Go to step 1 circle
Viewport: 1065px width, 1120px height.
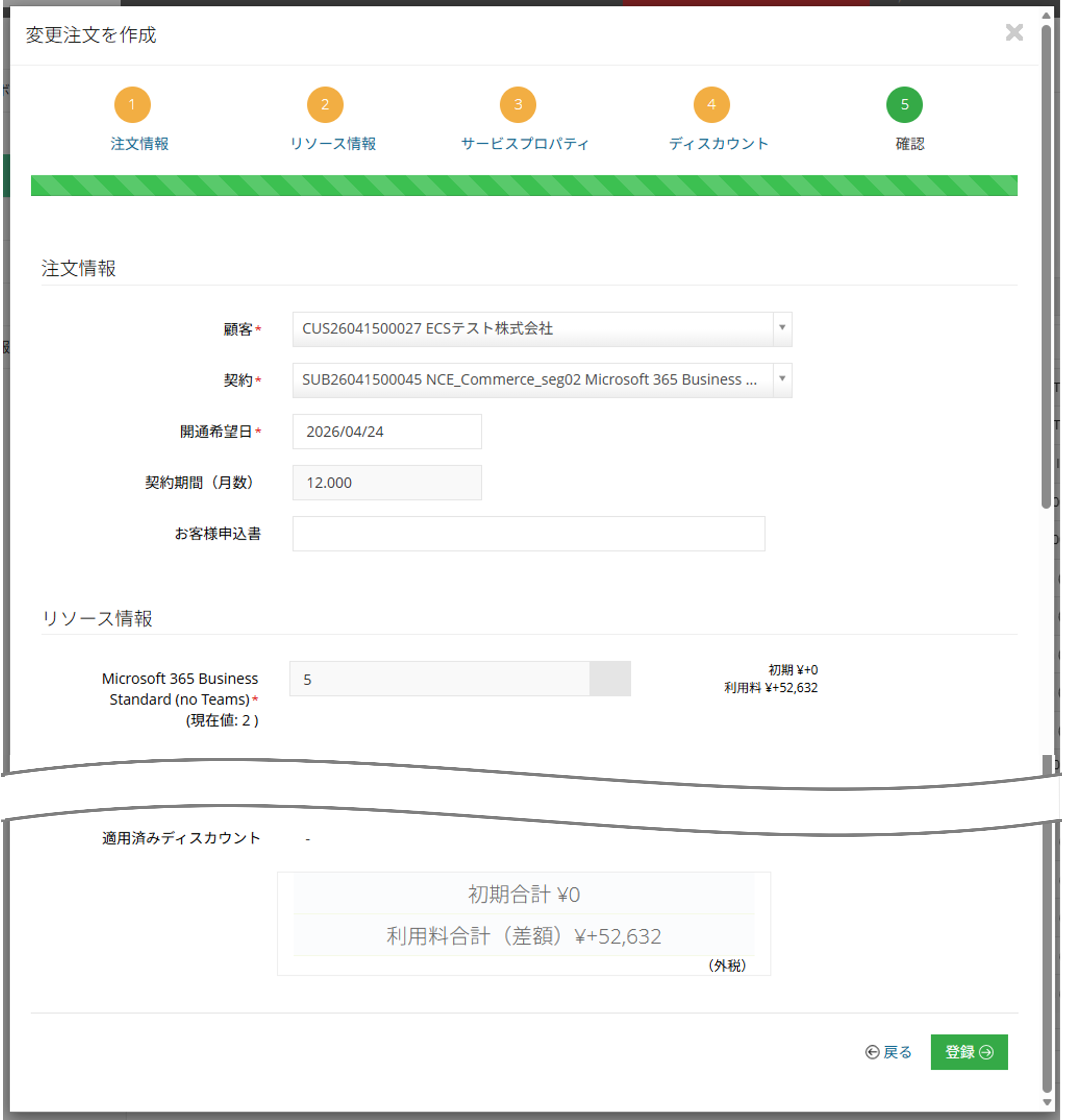click(x=132, y=104)
